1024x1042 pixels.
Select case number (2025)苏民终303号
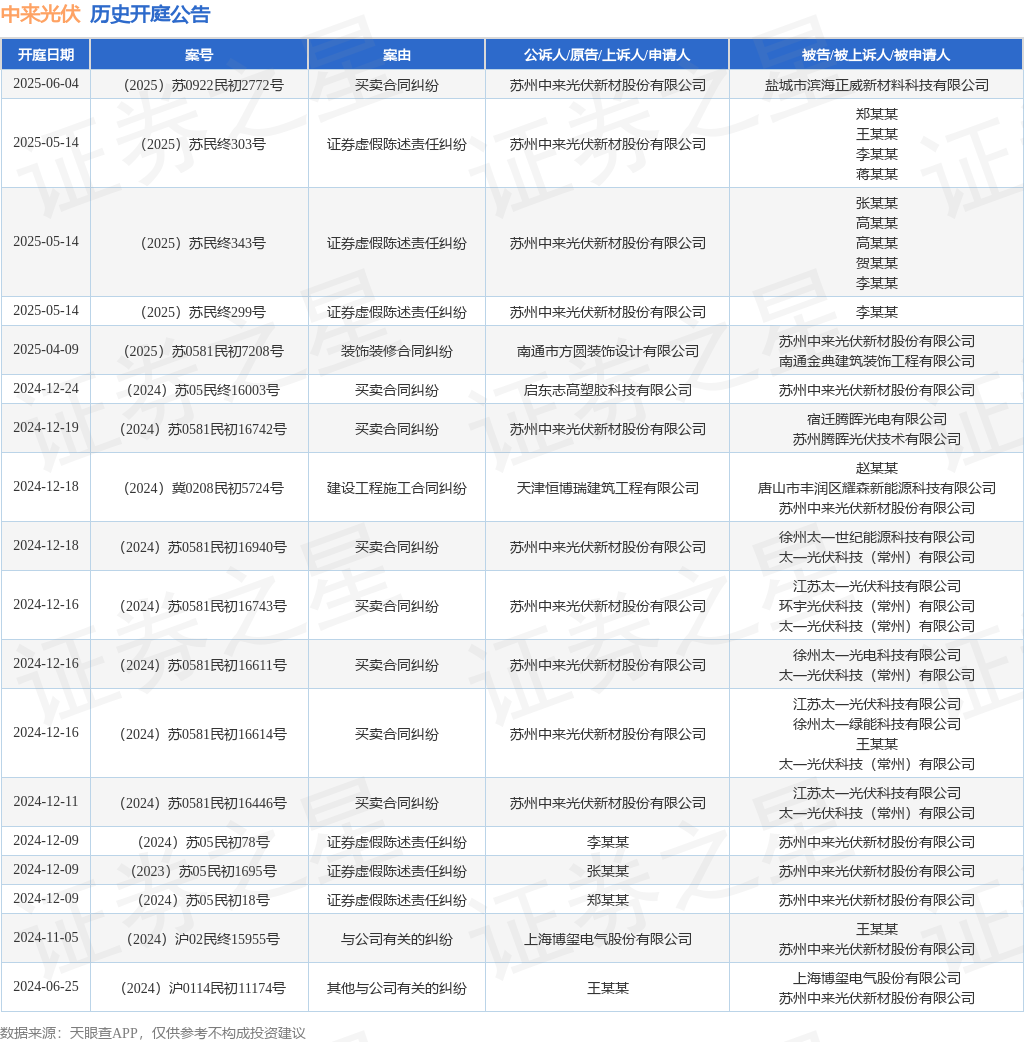(x=199, y=144)
